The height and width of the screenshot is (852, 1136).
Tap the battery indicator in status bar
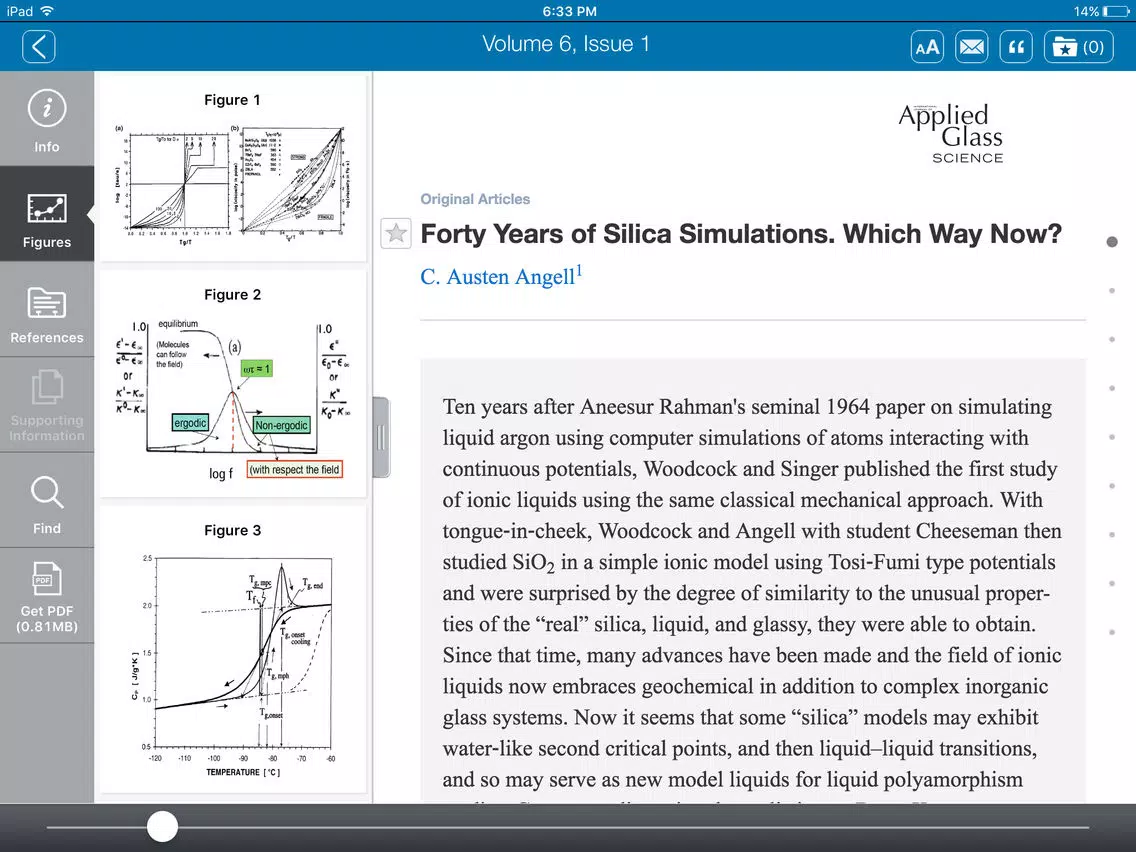coord(1116,11)
